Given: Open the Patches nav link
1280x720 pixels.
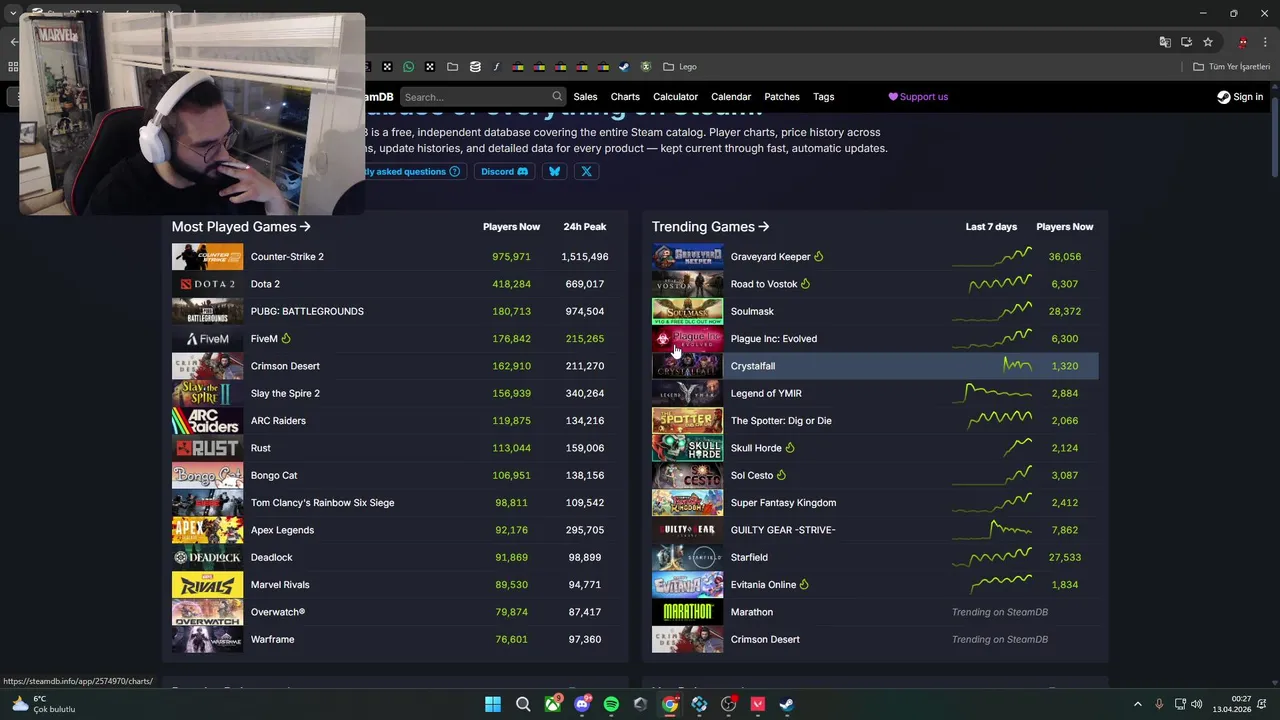Looking at the screenshot, I should tap(782, 97).
